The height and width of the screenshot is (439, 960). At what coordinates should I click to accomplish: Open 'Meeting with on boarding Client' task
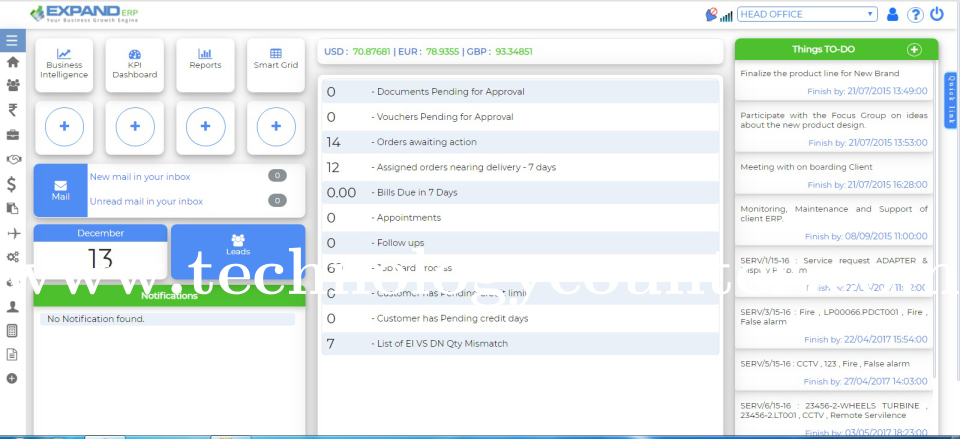tap(833, 174)
